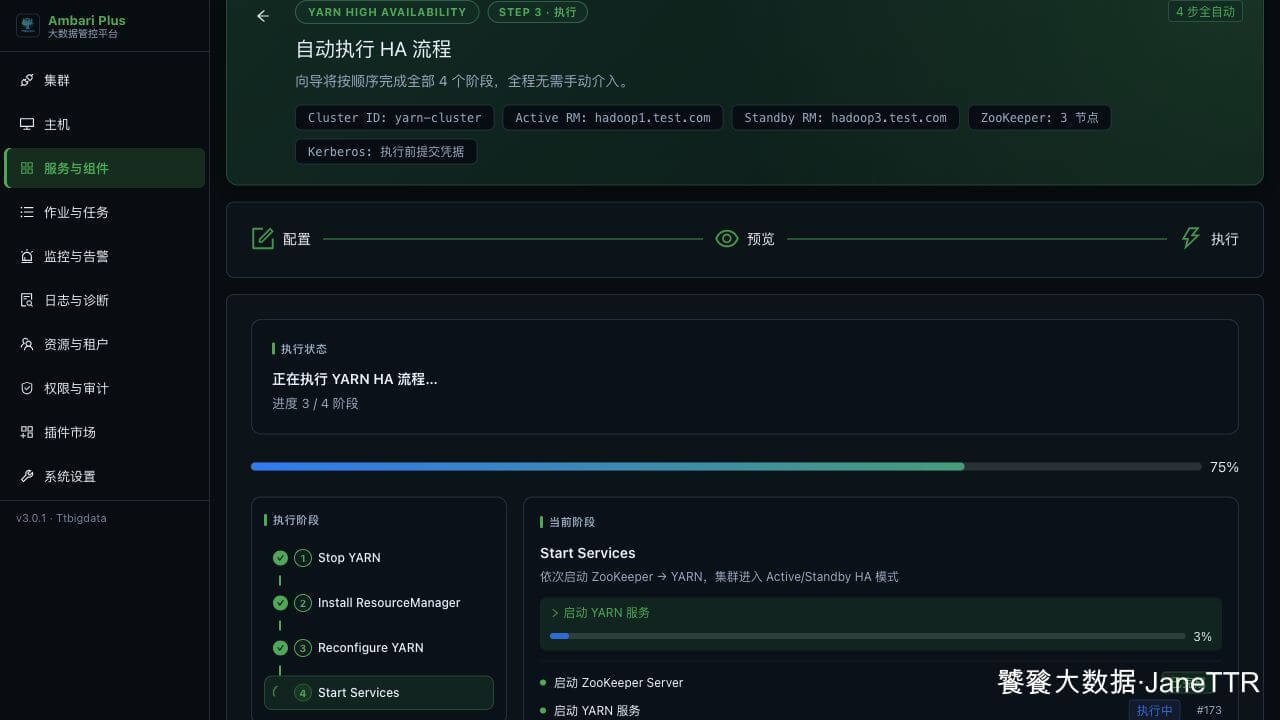Click the Ambari Plus logo icon

point(28,25)
